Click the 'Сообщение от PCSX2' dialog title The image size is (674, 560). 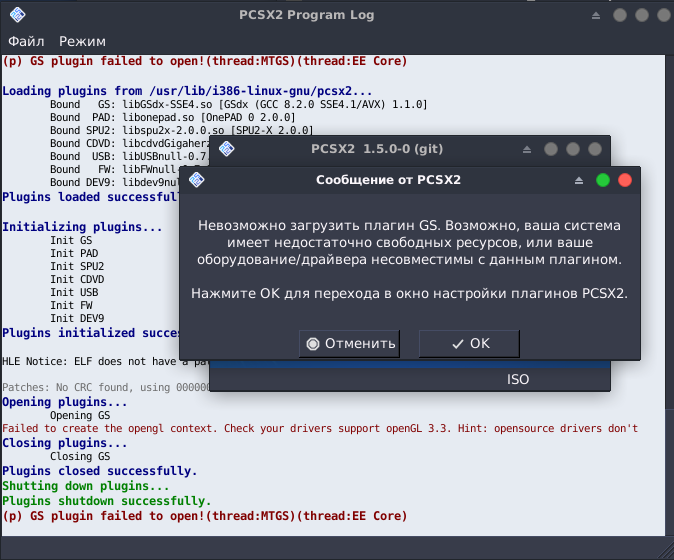click(388, 180)
